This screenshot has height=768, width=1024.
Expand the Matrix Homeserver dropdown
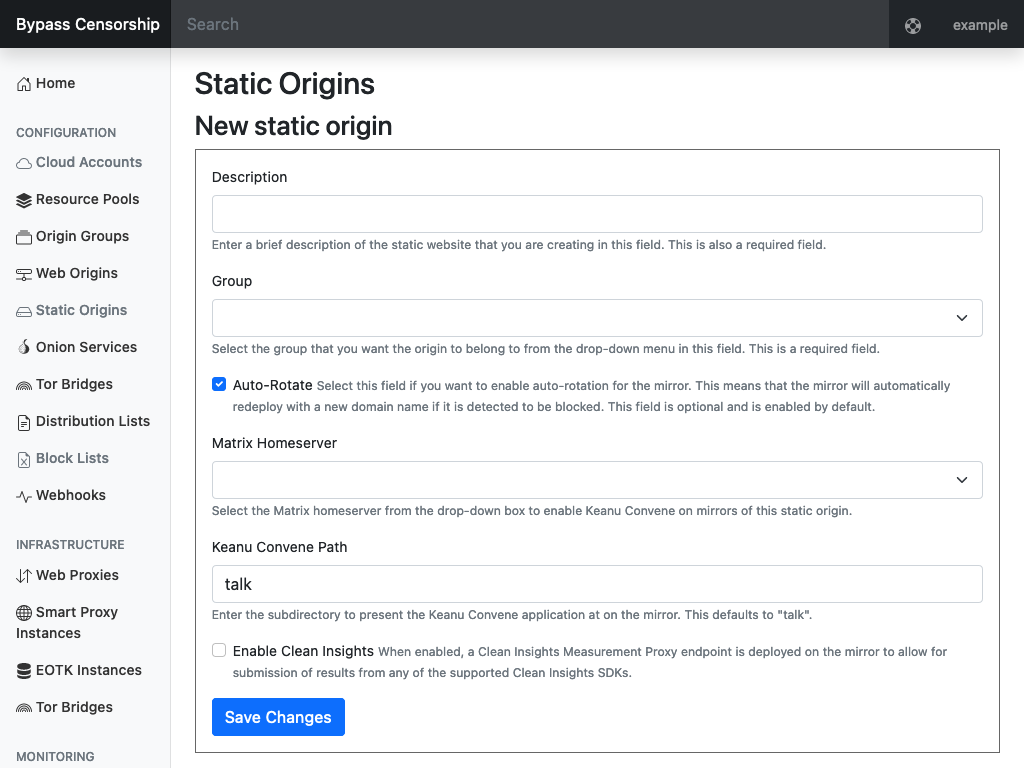(597, 480)
